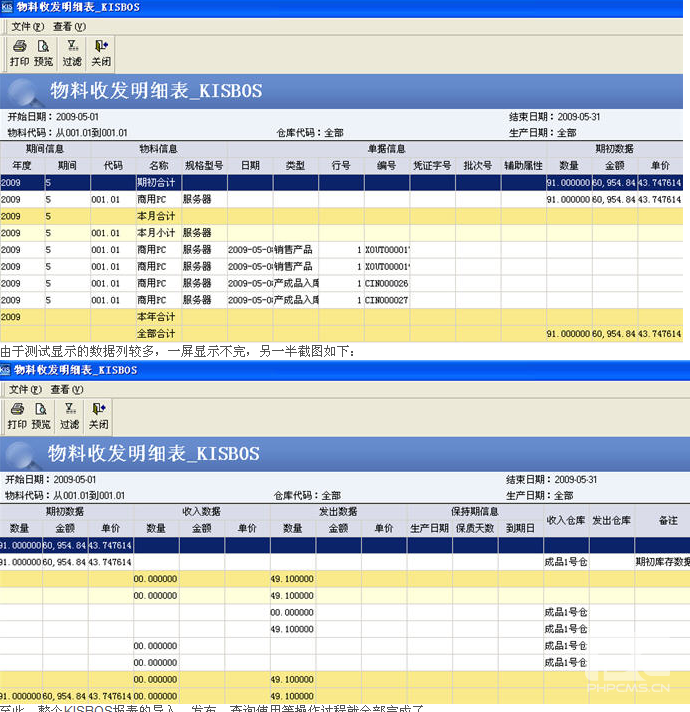Viewport: 690px width, 712px height.
Task: Select the 本月合计 row in upper table
Action: pos(155,216)
